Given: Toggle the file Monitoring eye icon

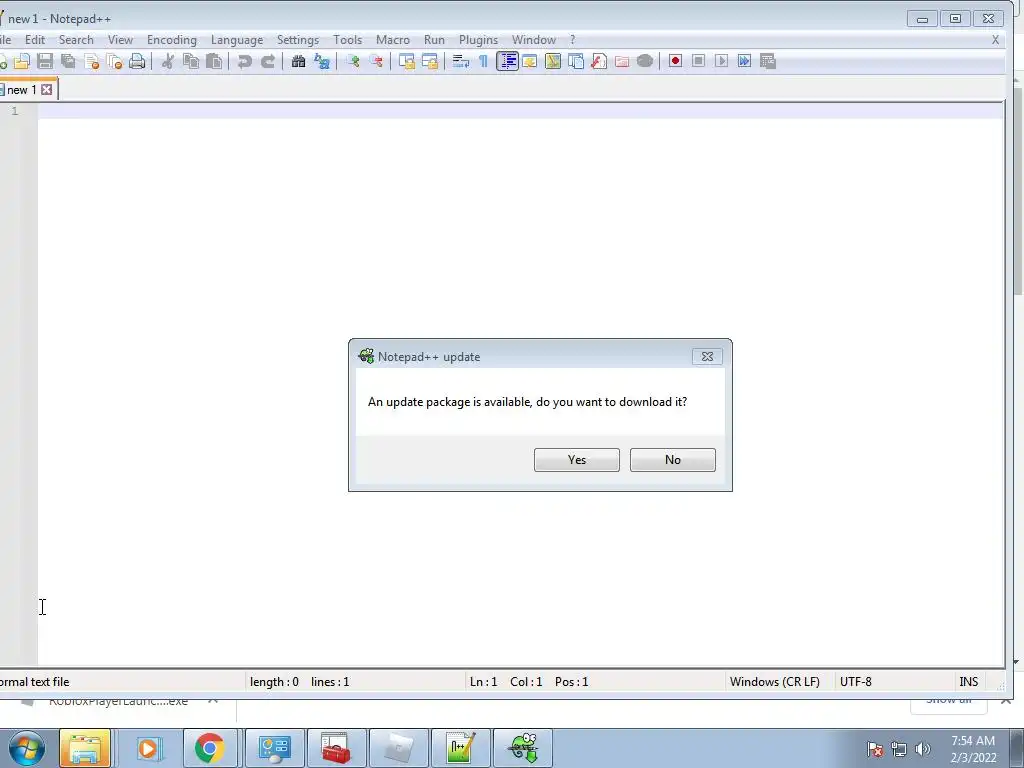Looking at the screenshot, I should tap(645, 61).
